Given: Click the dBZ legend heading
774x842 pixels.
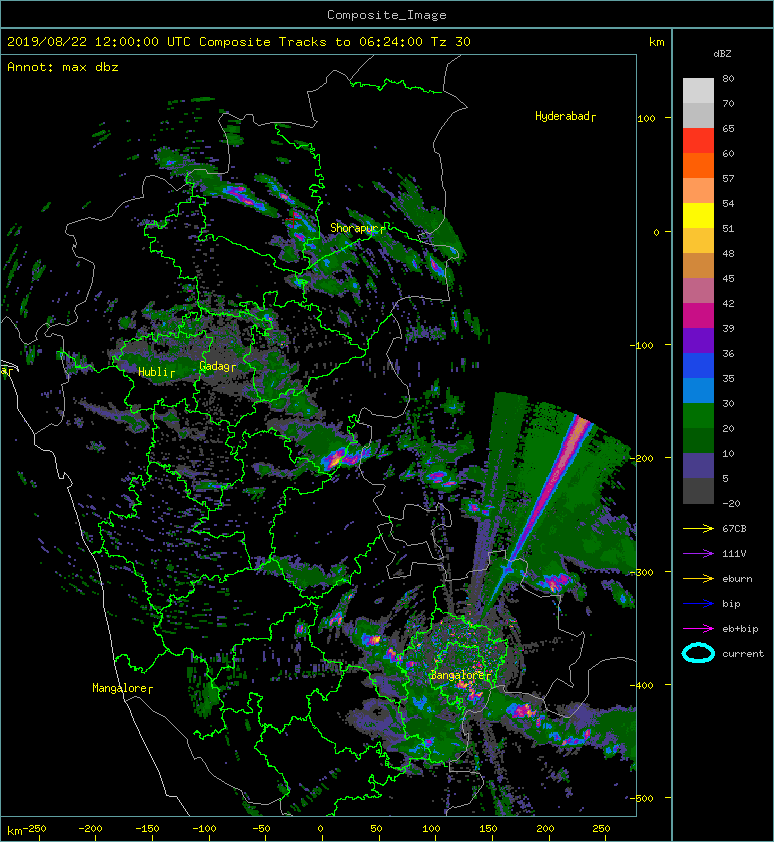Looking at the screenshot, I should 722,54.
